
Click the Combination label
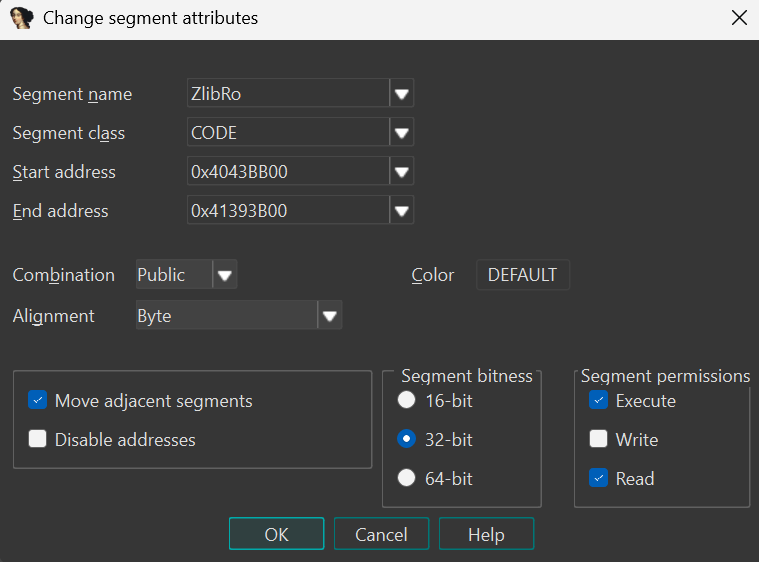(x=63, y=275)
